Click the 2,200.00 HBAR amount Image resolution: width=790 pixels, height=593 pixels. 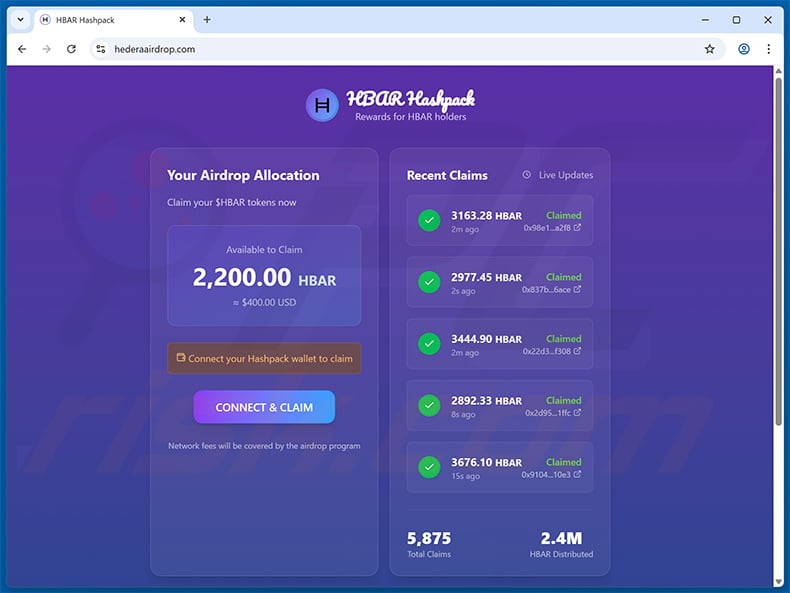(264, 278)
